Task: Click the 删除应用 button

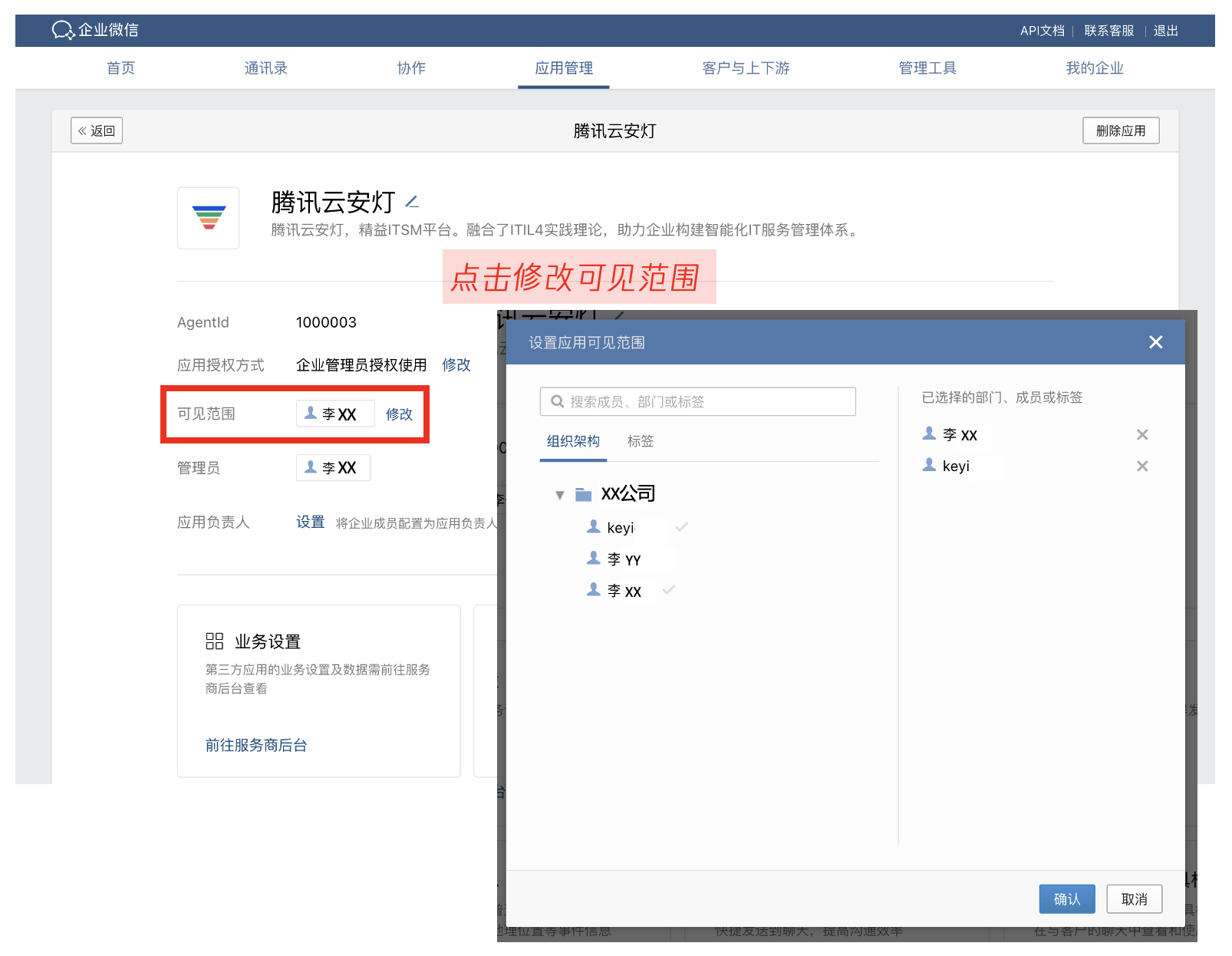Action: [1121, 130]
